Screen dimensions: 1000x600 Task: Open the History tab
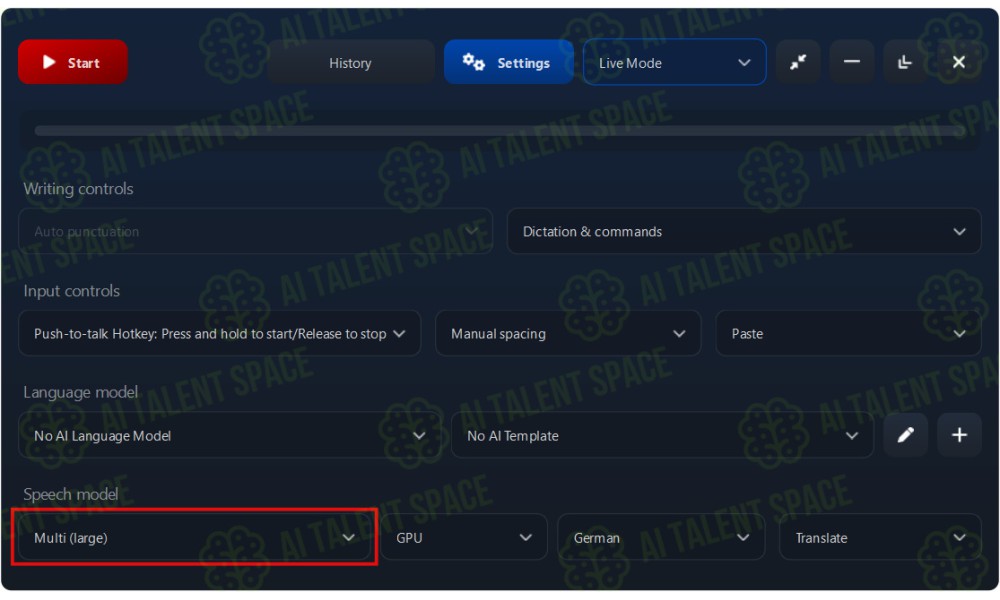[350, 62]
